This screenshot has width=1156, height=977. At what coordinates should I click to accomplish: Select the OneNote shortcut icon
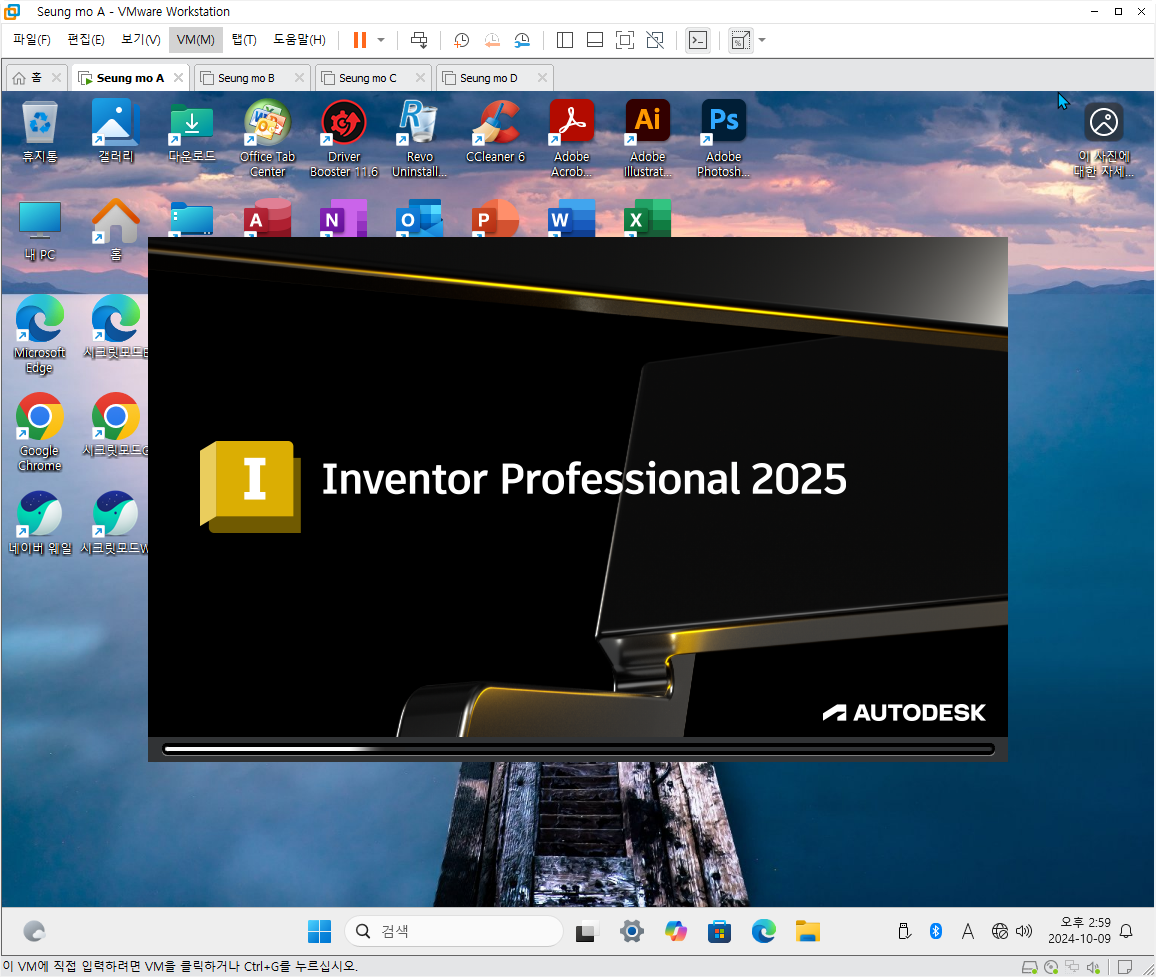click(x=343, y=218)
